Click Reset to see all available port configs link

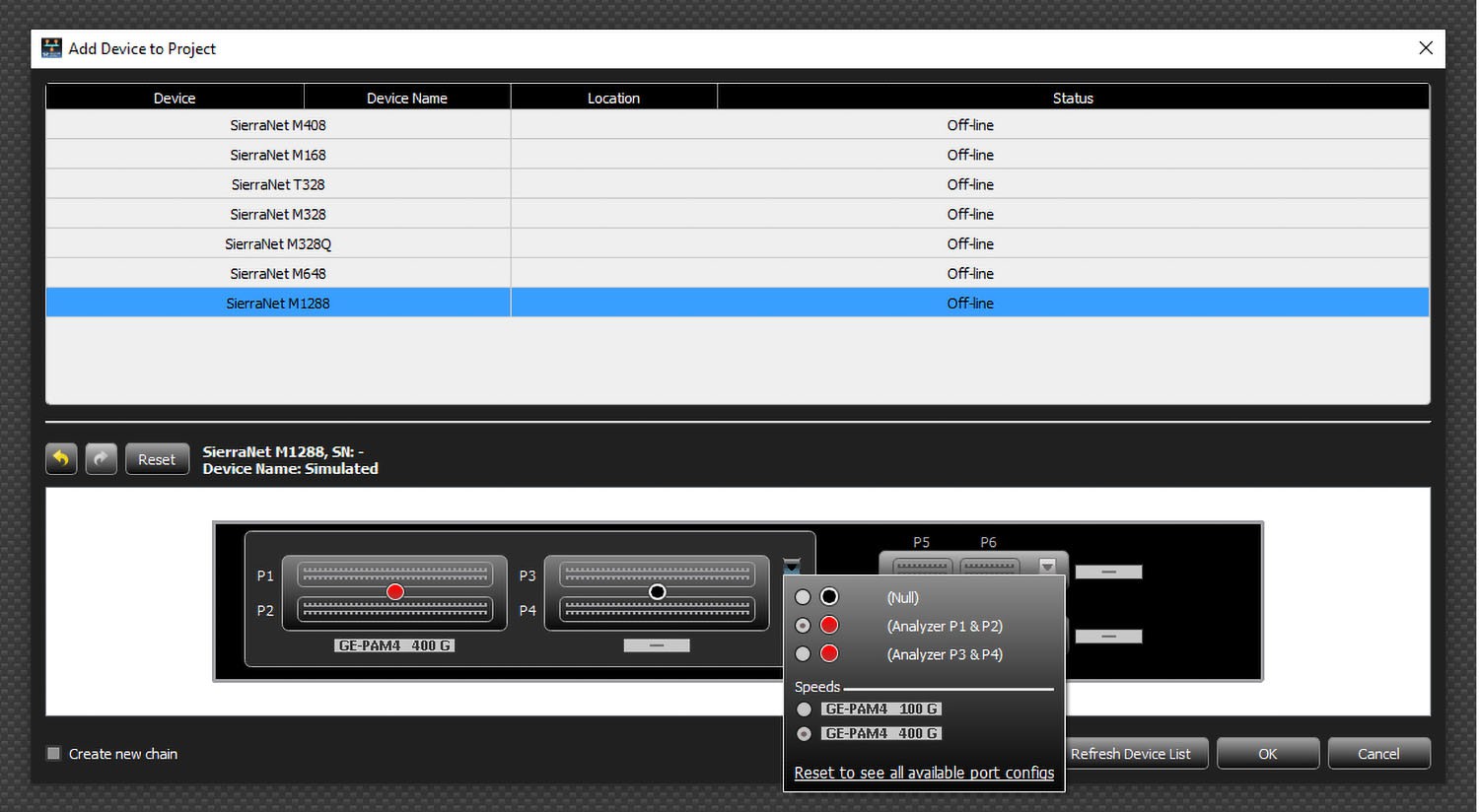pyautogui.click(x=924, y=773)
